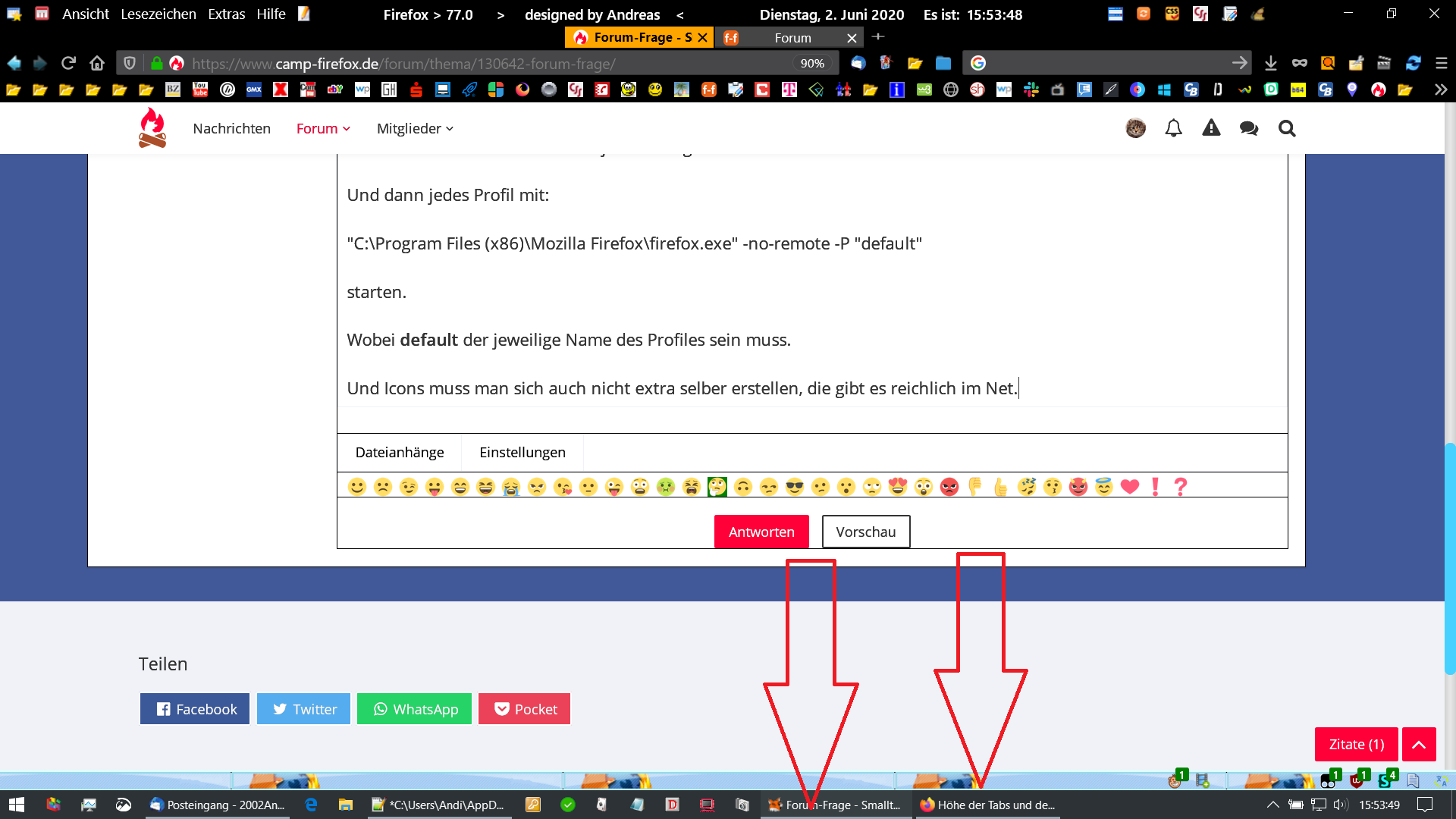Open the Firefox downloads arrow icon
1456x819 pixels.
click(1271, 63)
